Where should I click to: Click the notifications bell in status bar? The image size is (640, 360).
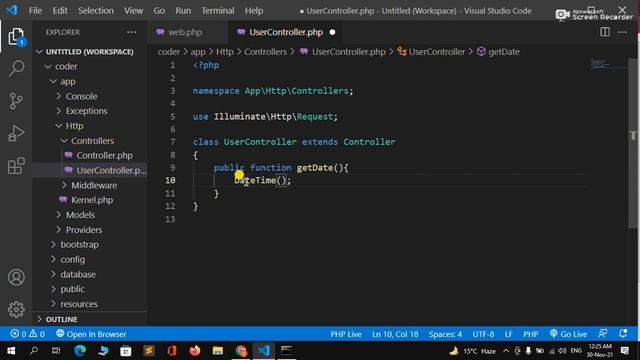click(623, 333)
